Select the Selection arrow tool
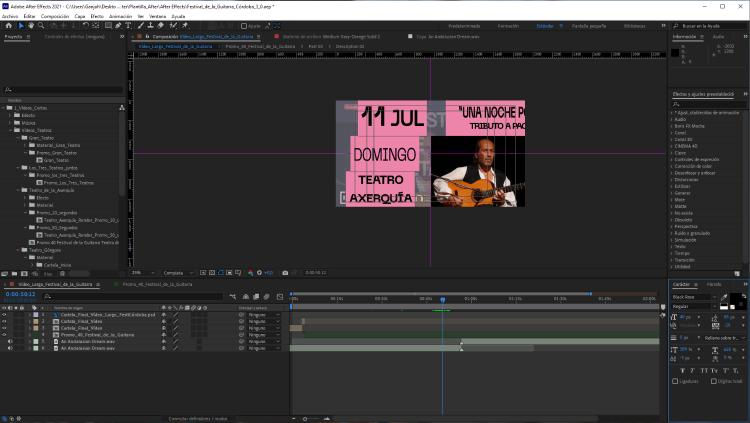This screenshot has height=423, width=750. click(21, 26)
